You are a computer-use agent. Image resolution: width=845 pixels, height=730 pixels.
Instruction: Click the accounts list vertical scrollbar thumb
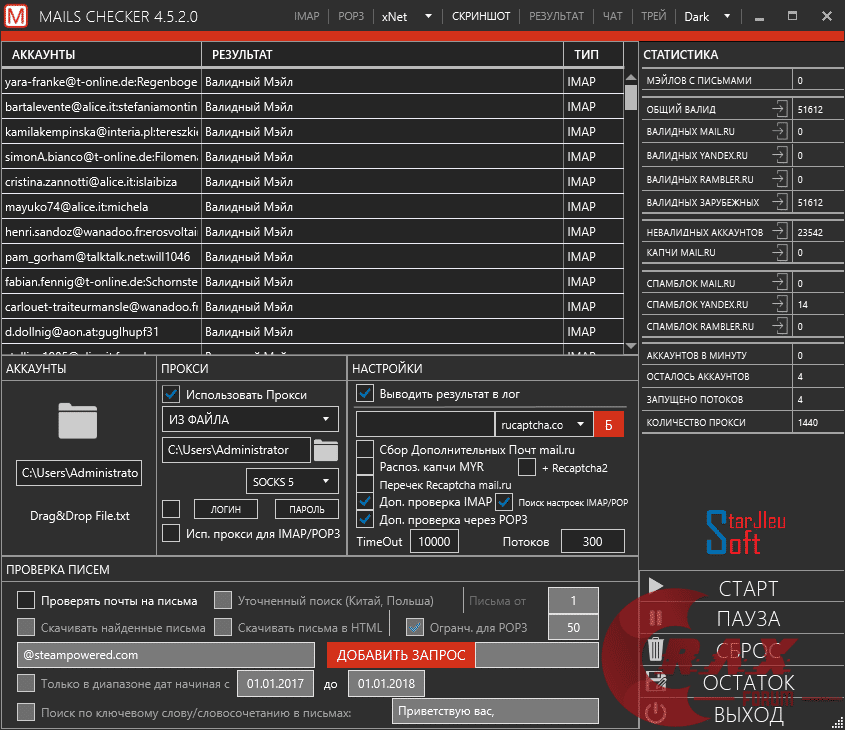(x=630, y=97)
